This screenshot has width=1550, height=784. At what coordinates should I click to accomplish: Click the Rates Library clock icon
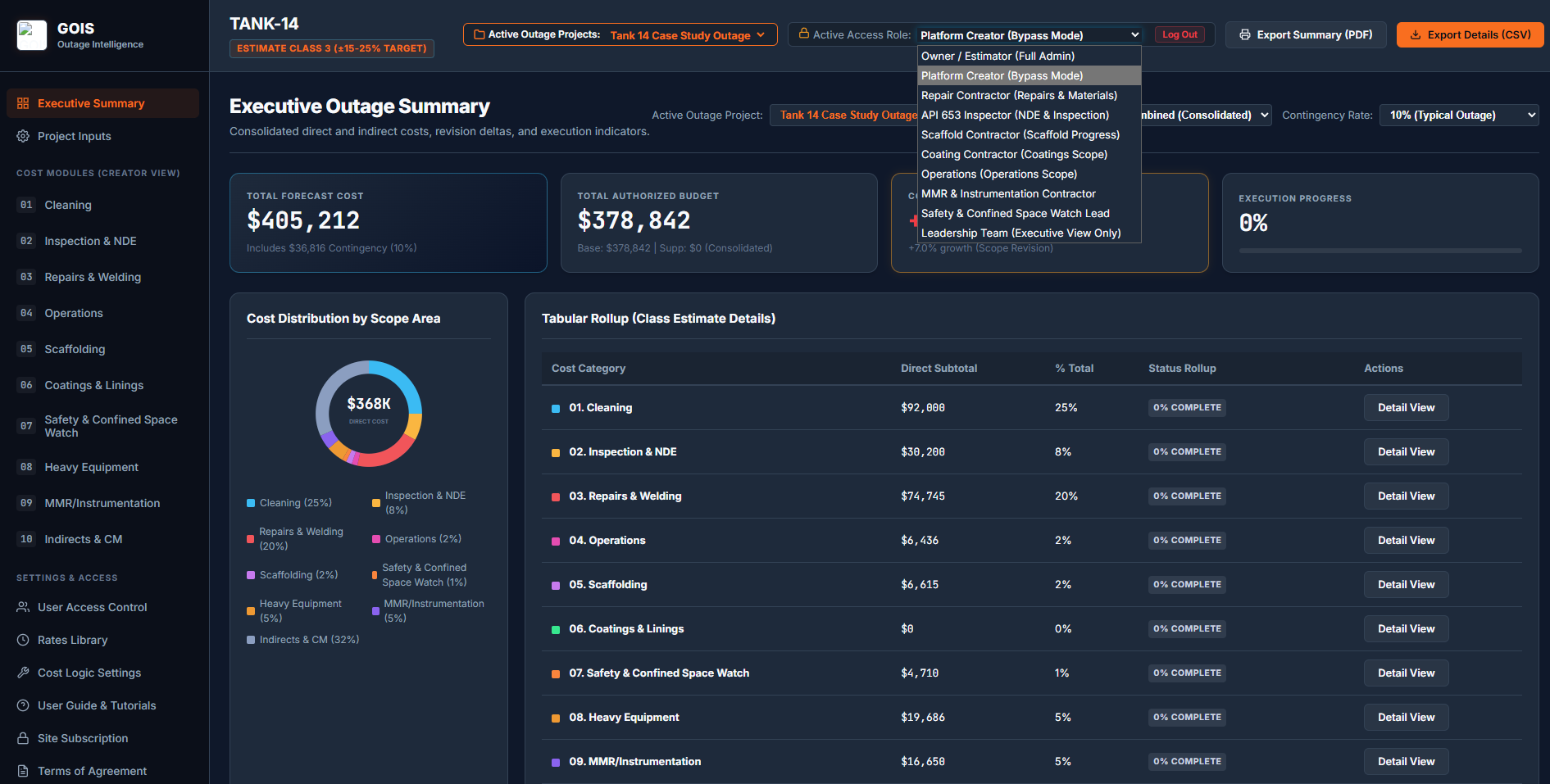[23, 640]
